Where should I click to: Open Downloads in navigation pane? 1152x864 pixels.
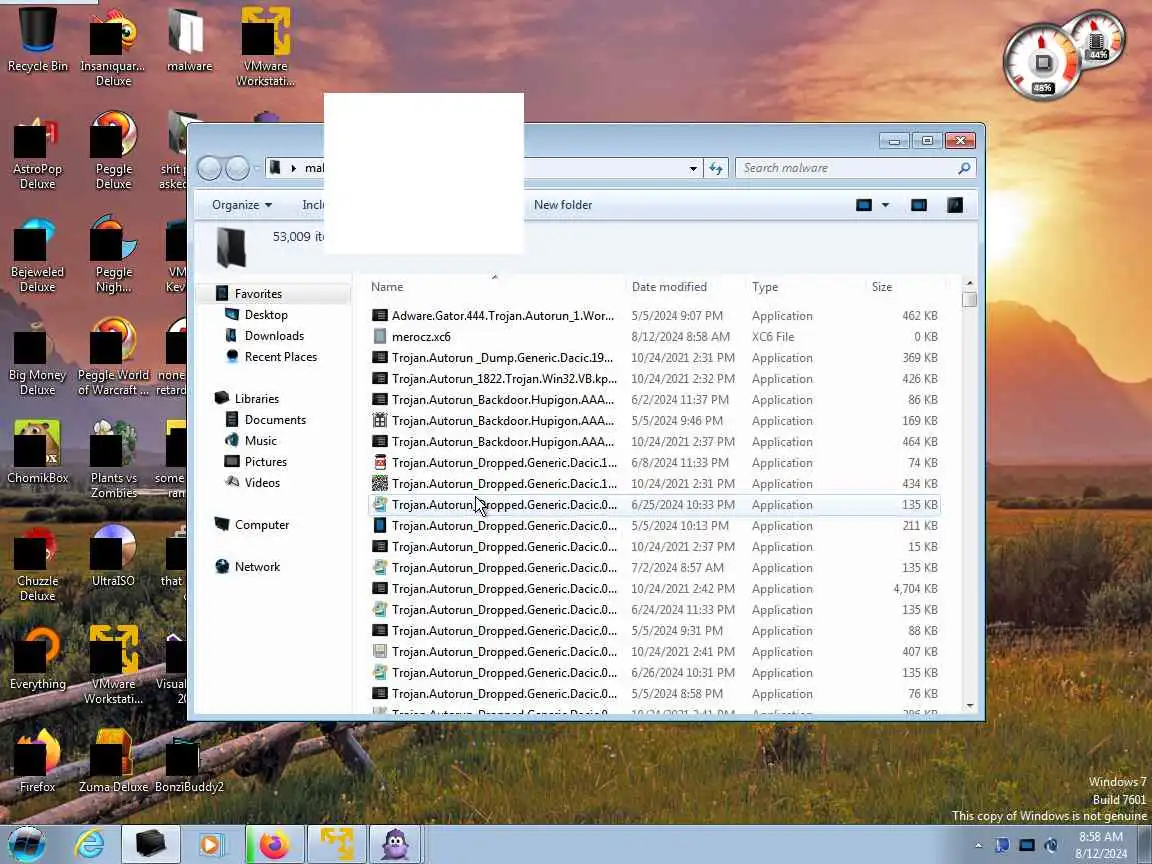pos(274,336)
